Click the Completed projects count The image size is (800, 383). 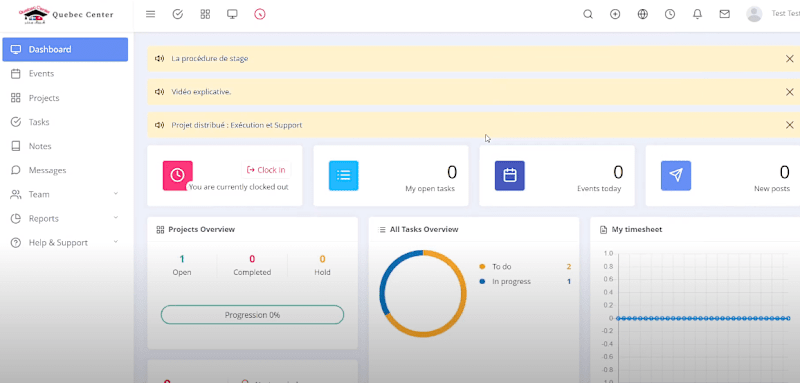252,259
